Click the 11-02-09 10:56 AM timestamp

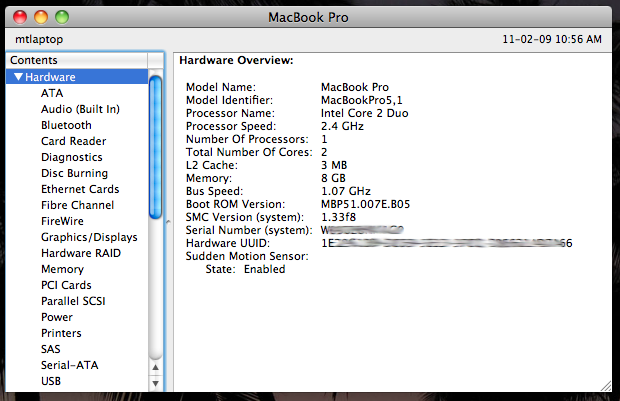click(x=552, y=39)
